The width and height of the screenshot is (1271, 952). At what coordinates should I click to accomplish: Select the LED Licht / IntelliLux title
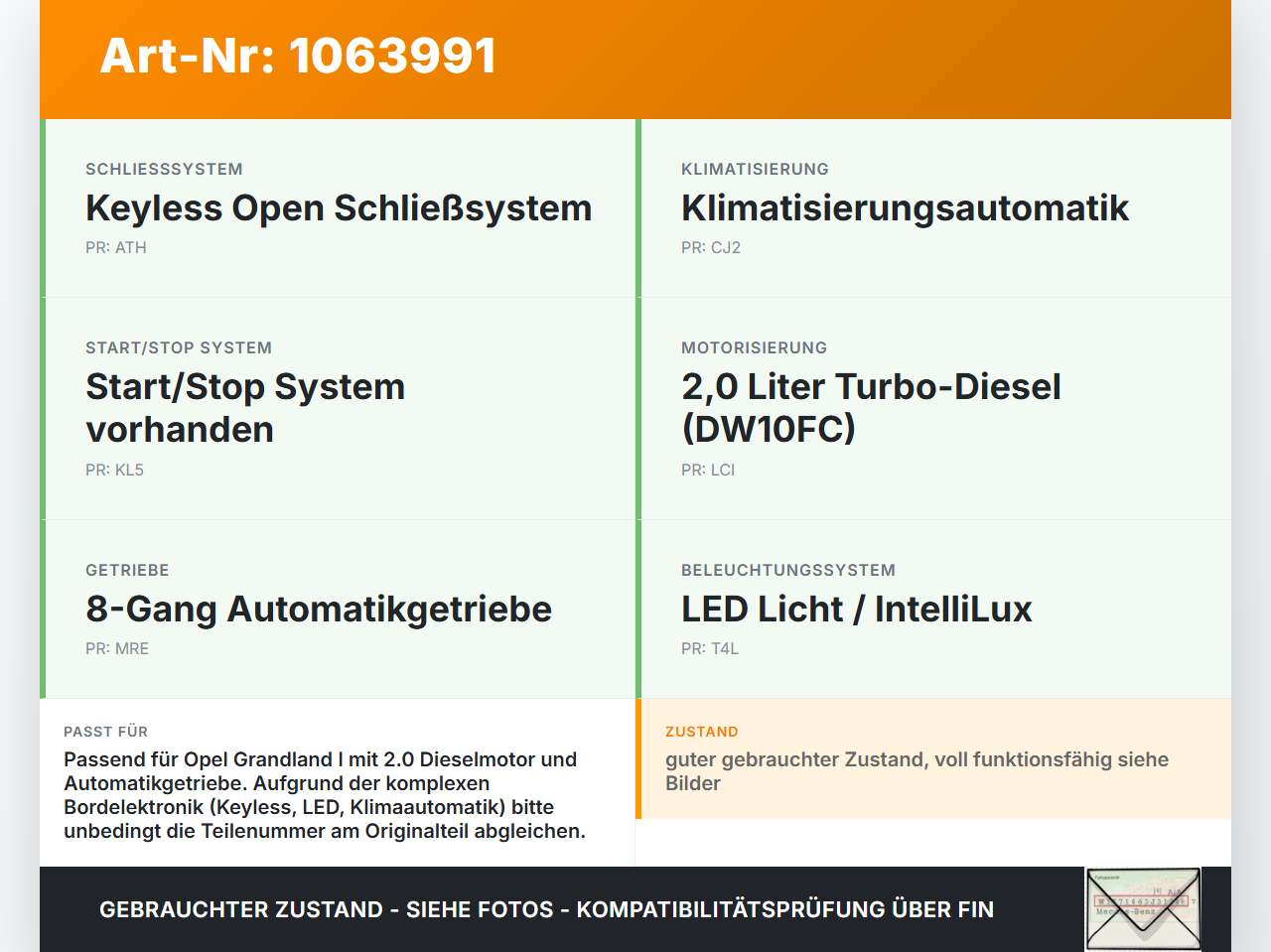857,610
